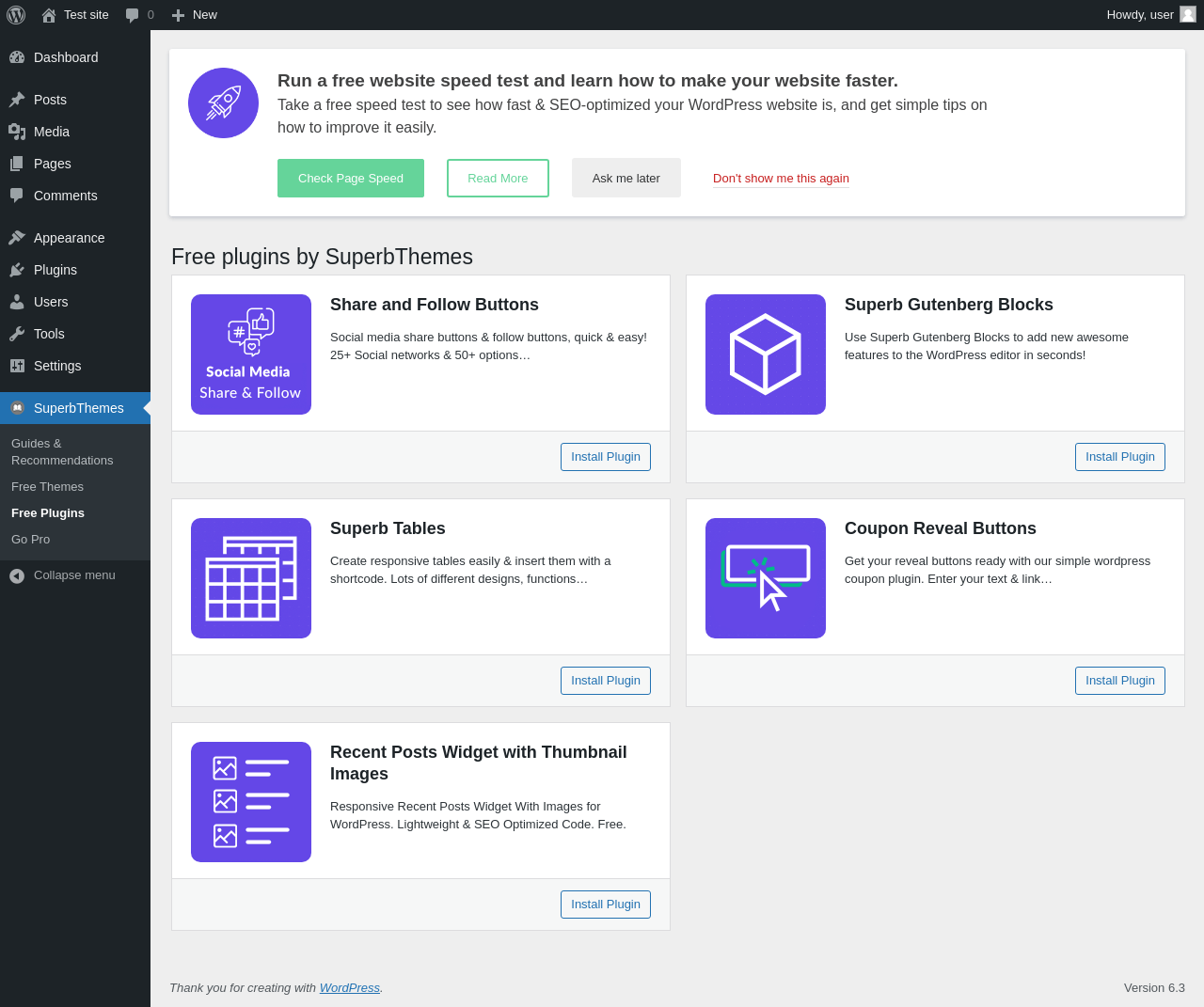The width and height of the screenshot is (1204, 1007).
Task: Go to the Free Themes submenu
Action: tap(47, 487)
